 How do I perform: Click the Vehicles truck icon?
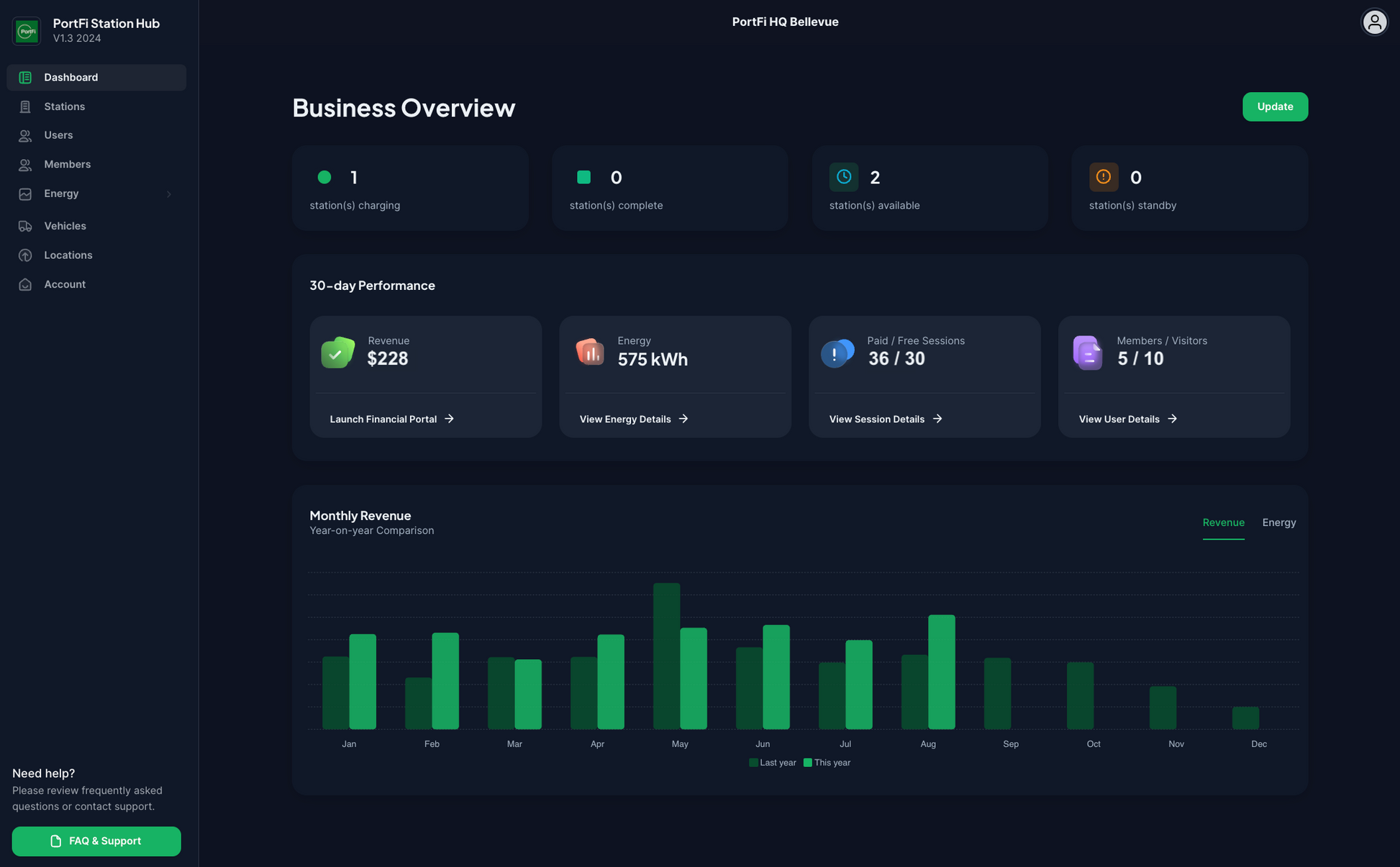point(25,226)
